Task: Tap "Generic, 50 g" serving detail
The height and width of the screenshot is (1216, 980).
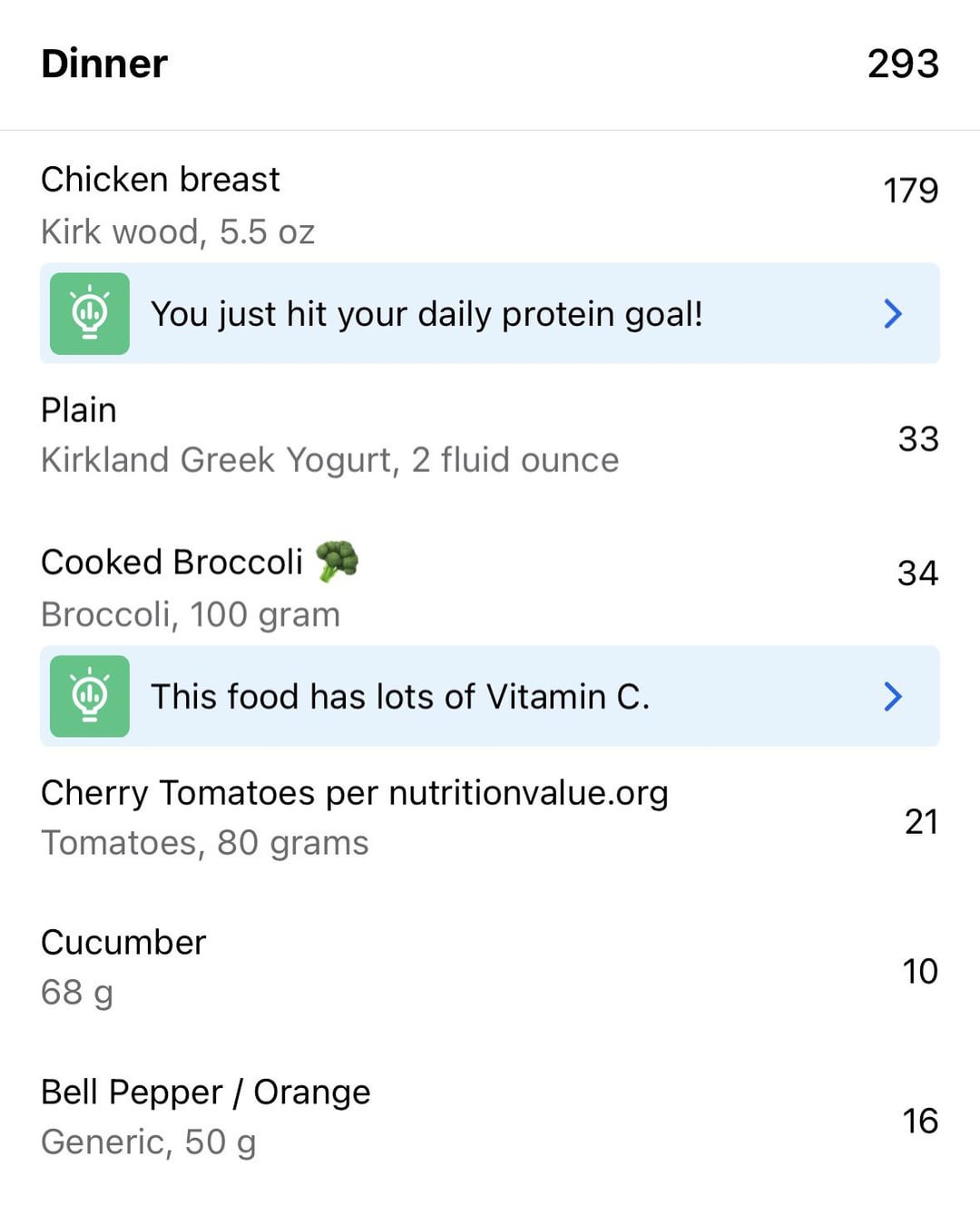Action: [x=149, y=1142]
